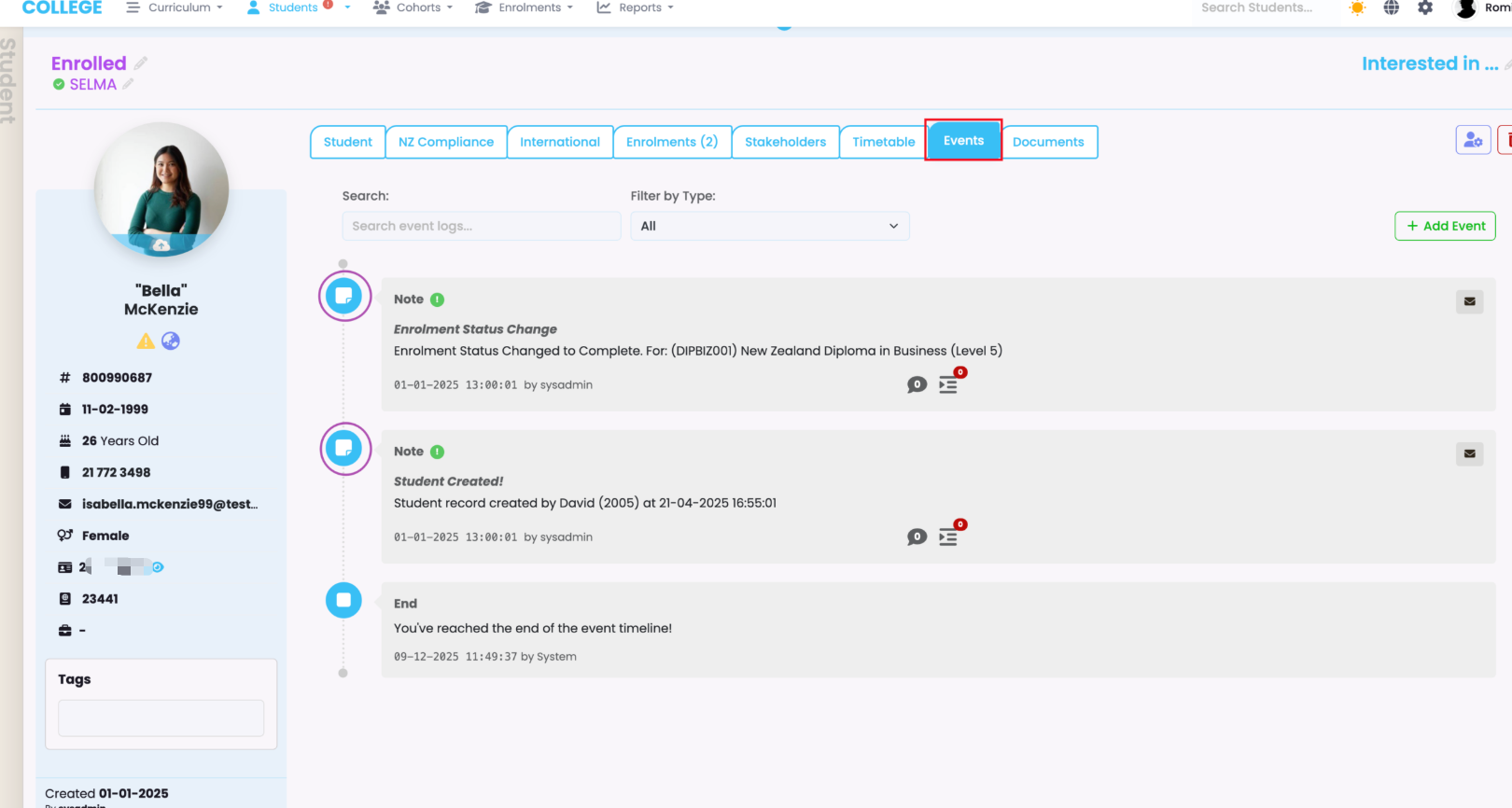The image size is (1512, 808).
Task: Expand the Filter by Type dropdown
Action: pos(769,226)
